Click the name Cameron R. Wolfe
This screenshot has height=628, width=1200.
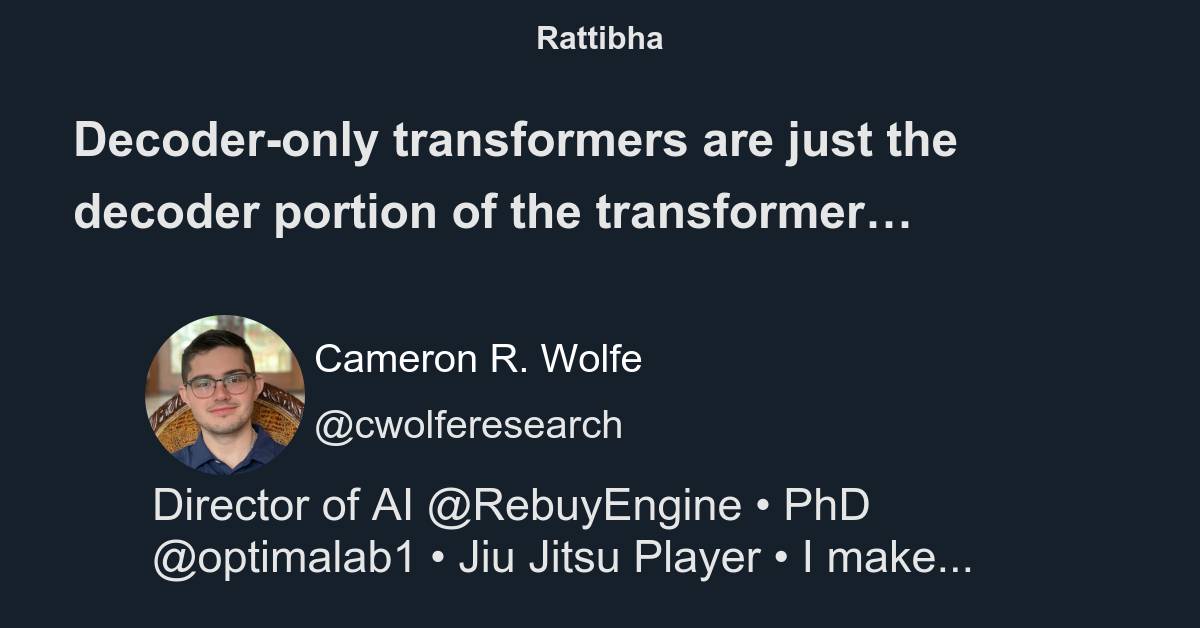[x=478, y=359]
